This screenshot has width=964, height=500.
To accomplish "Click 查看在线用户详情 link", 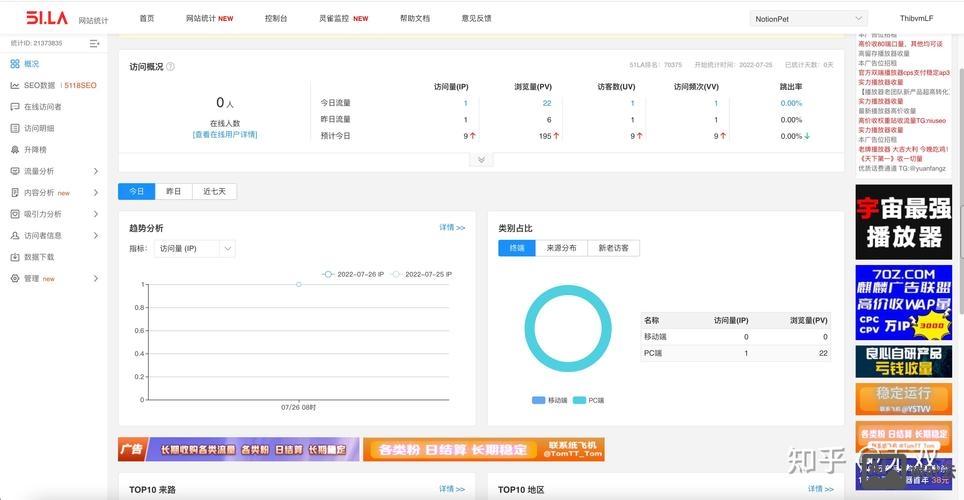I will pos(225,135).
